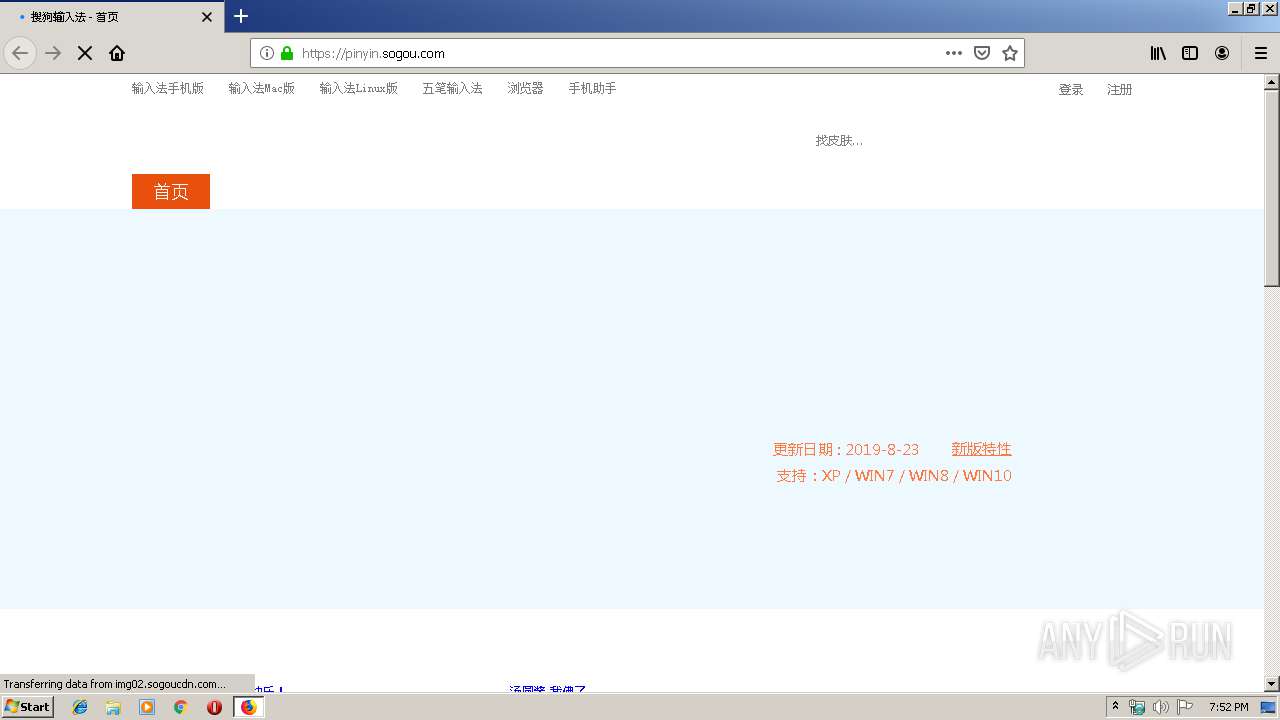Open the Library bookmarks icon
Viewport: 1280px width, 720px height.
pos(1158,53)
